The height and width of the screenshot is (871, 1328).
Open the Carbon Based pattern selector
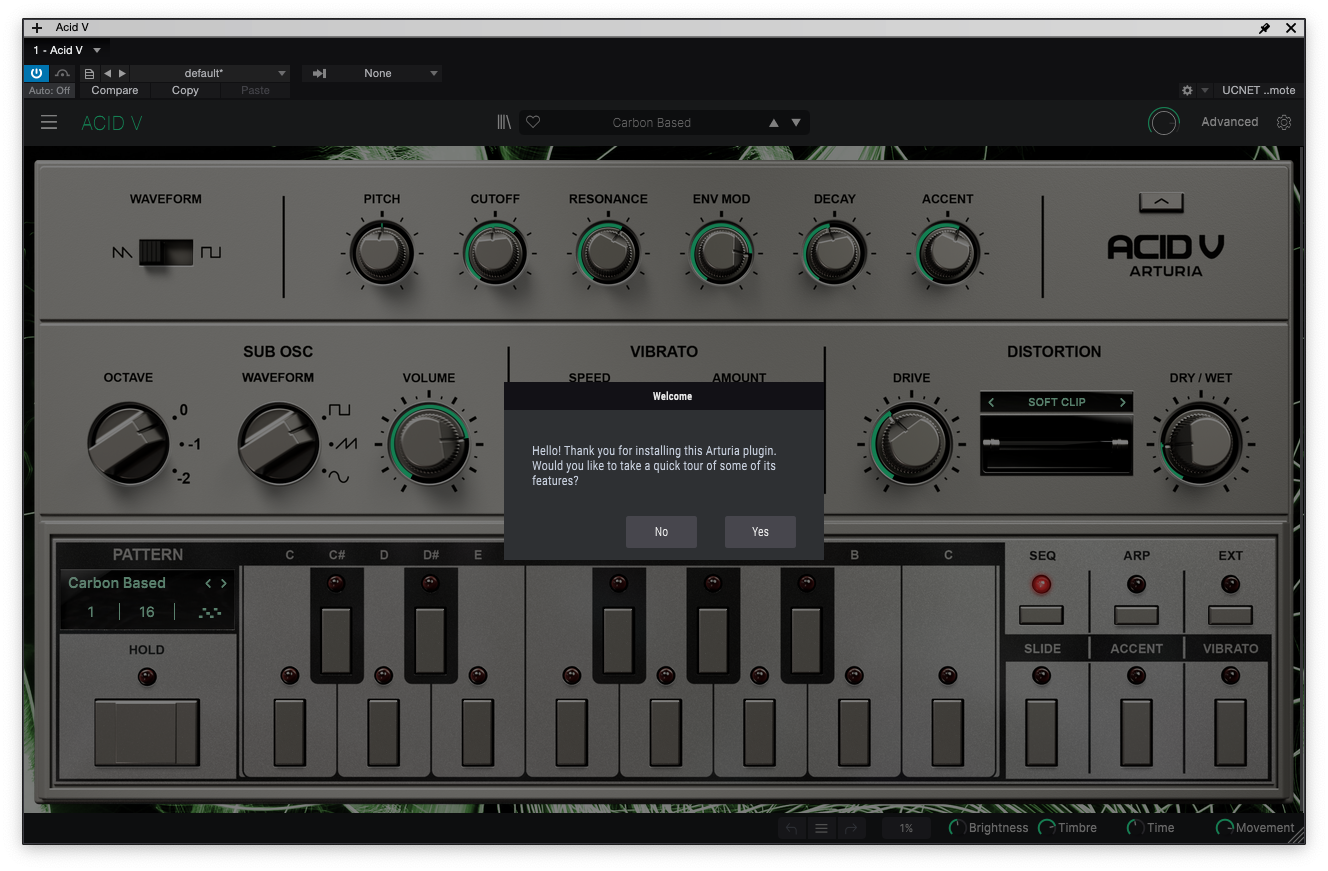(x=117, y=583)
